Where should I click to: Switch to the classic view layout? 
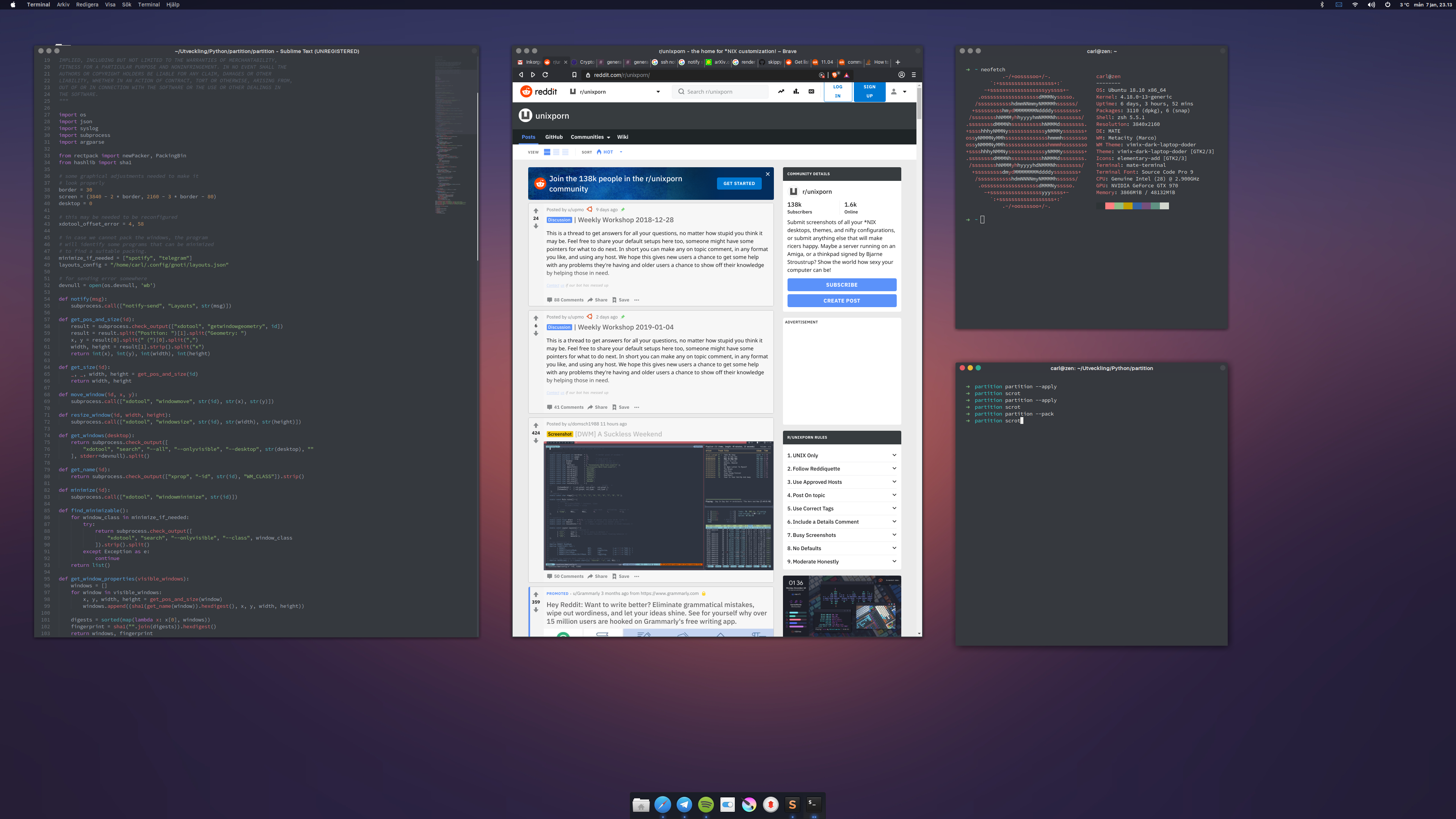tap(556, 152)
